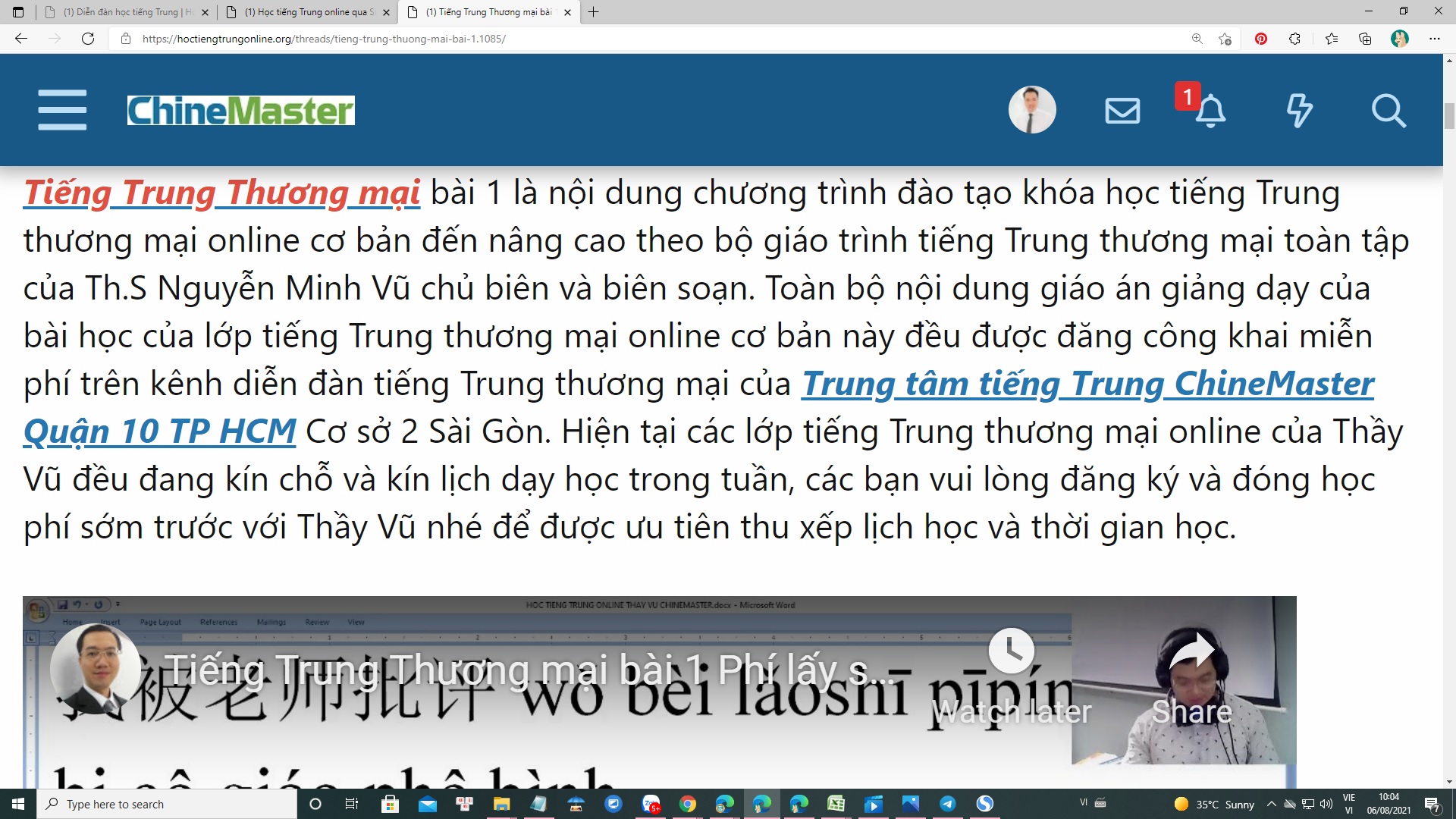Click the lightning bolt what's new icon
Viewport: 1456px width, 819px height.
1299,111
